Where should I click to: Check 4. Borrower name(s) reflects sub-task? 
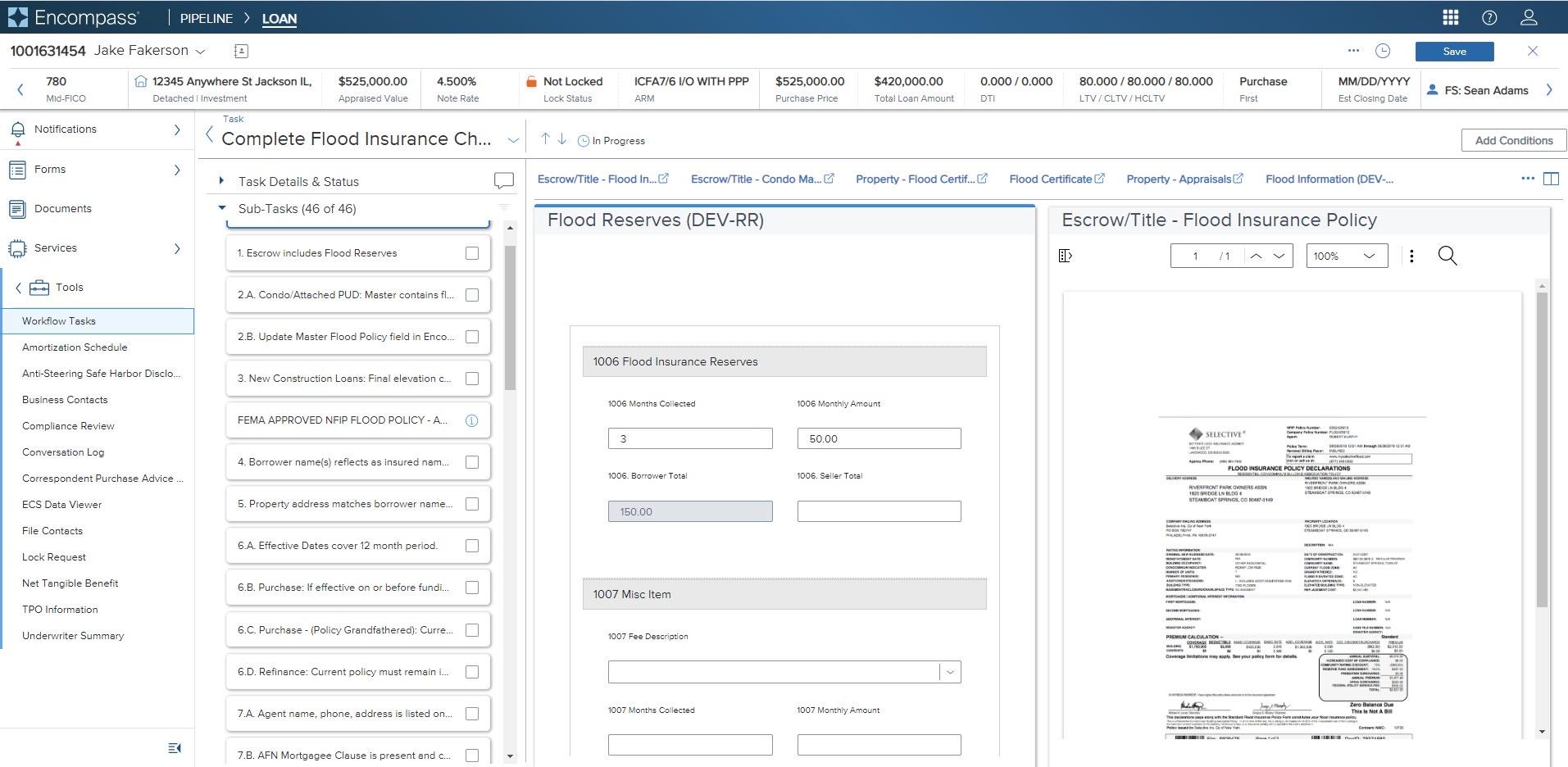[x=472, y=462]
